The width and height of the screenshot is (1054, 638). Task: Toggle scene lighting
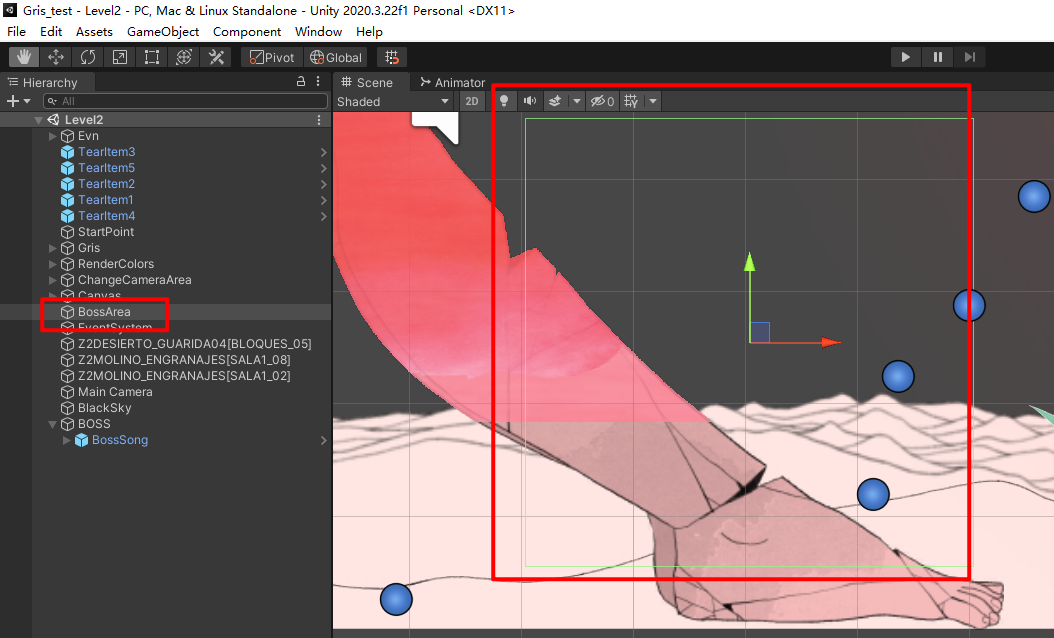coord(503,102)
